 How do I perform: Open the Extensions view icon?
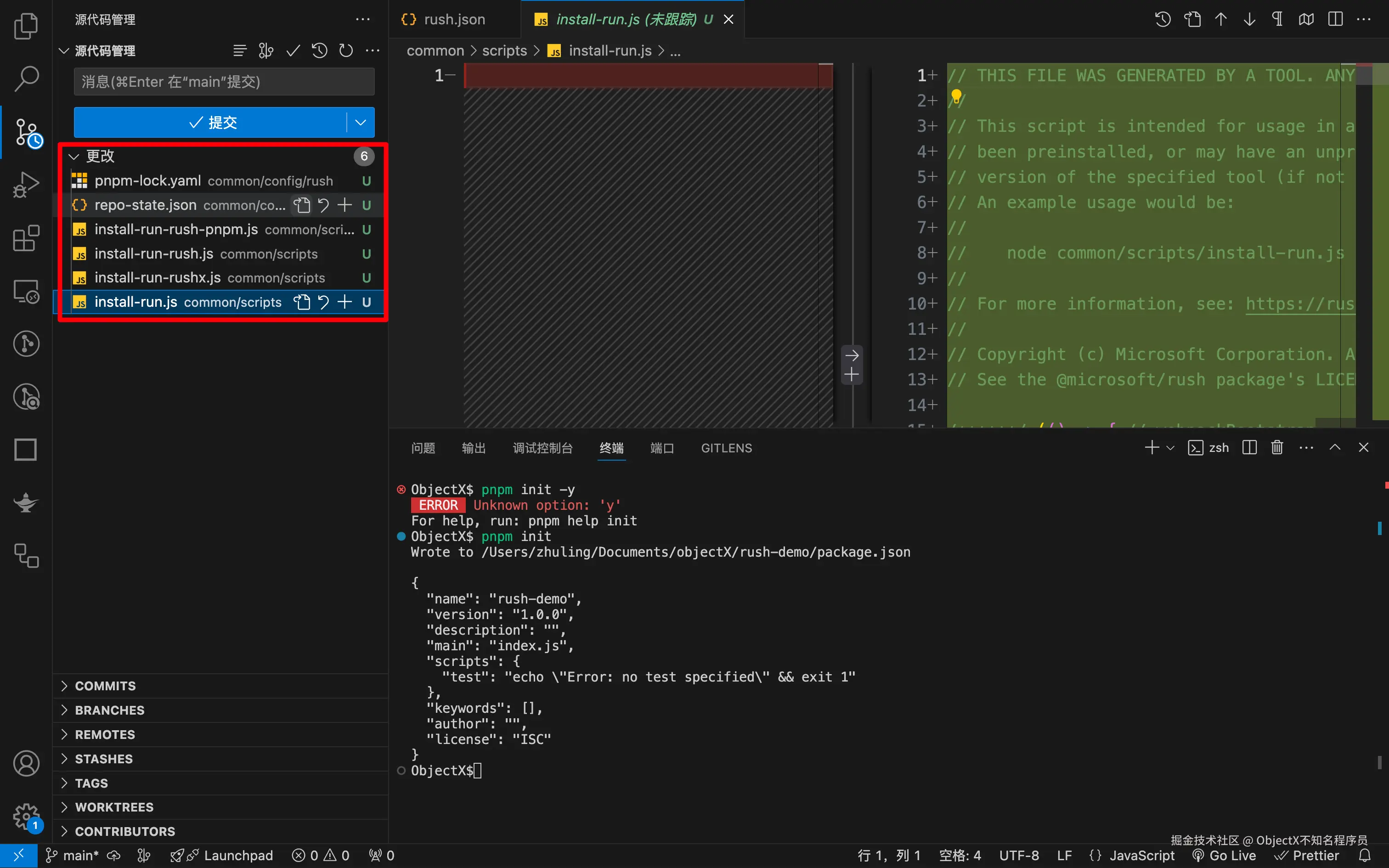click(x=26, y=238)
